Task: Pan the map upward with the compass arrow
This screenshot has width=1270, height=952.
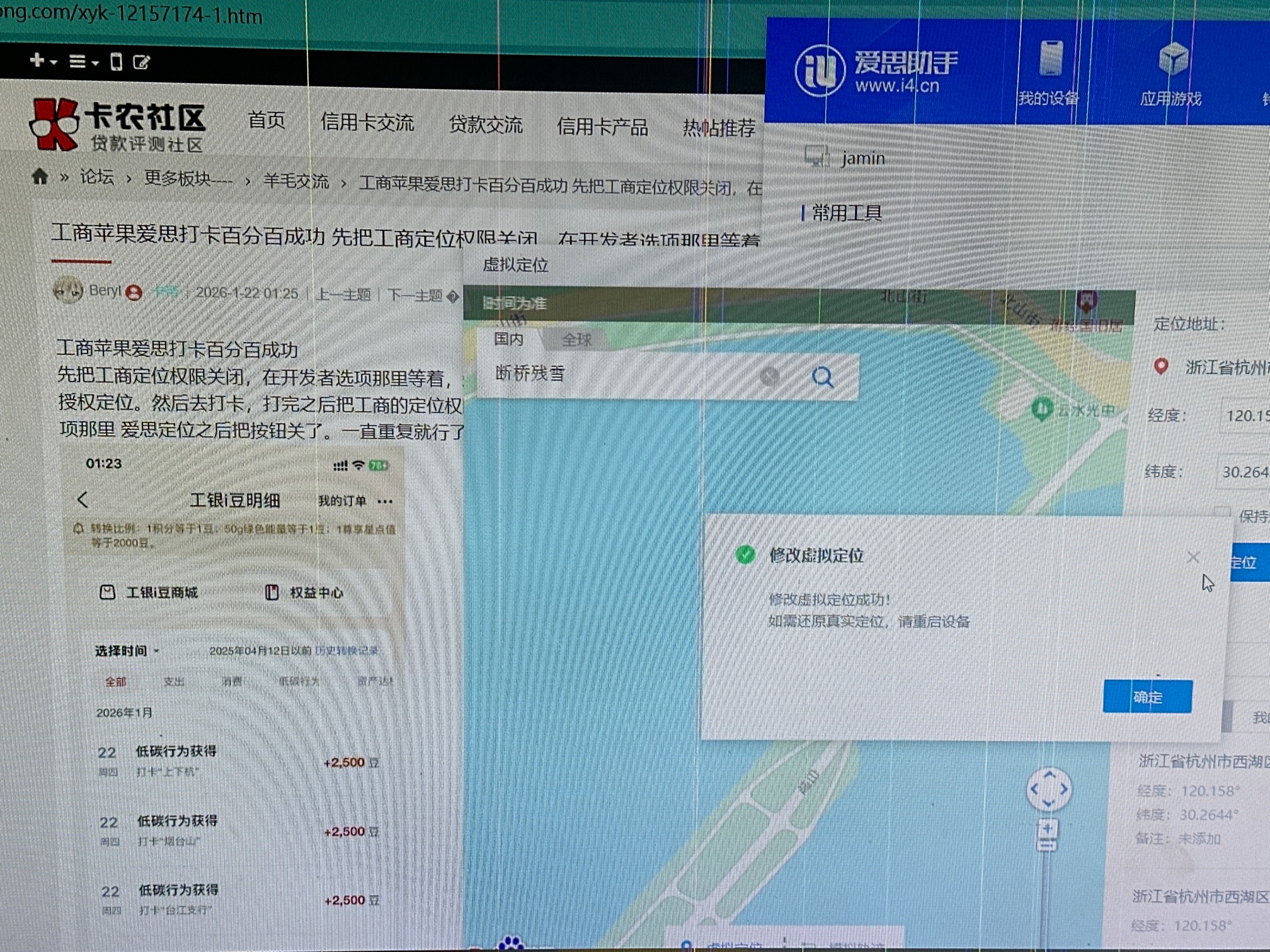Action: tap(1049, 774)
